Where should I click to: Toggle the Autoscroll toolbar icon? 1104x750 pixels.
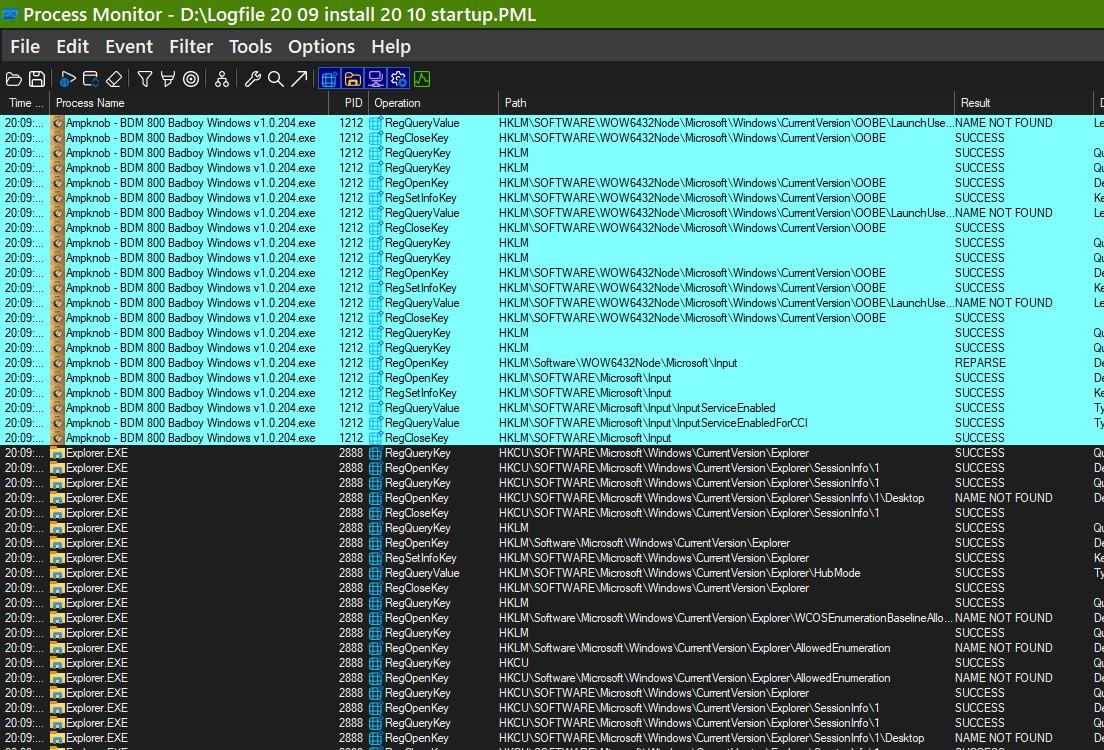tap(91, 79)
